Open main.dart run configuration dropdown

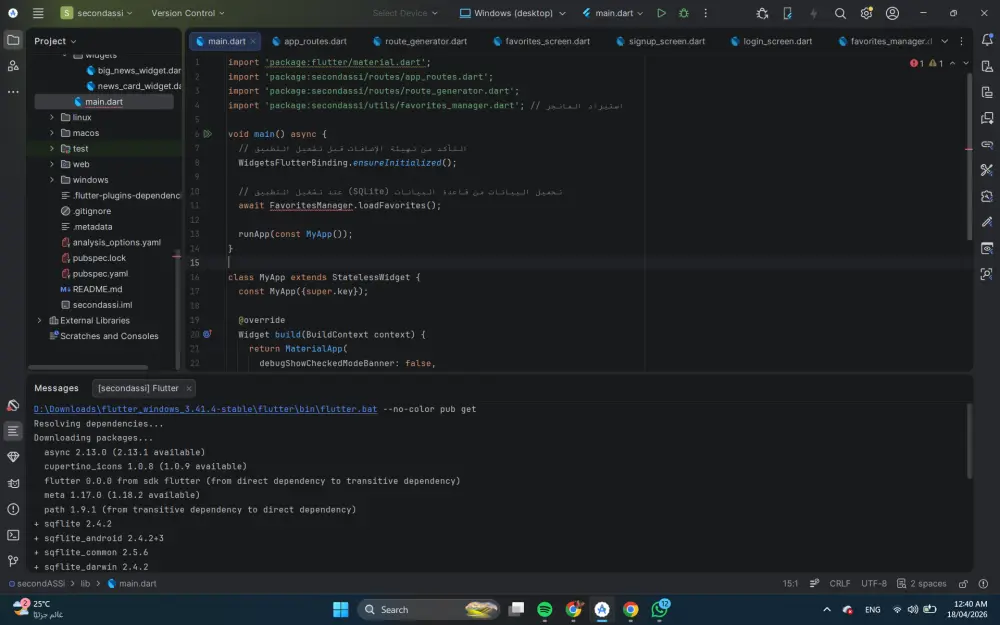tap(613, 13)
